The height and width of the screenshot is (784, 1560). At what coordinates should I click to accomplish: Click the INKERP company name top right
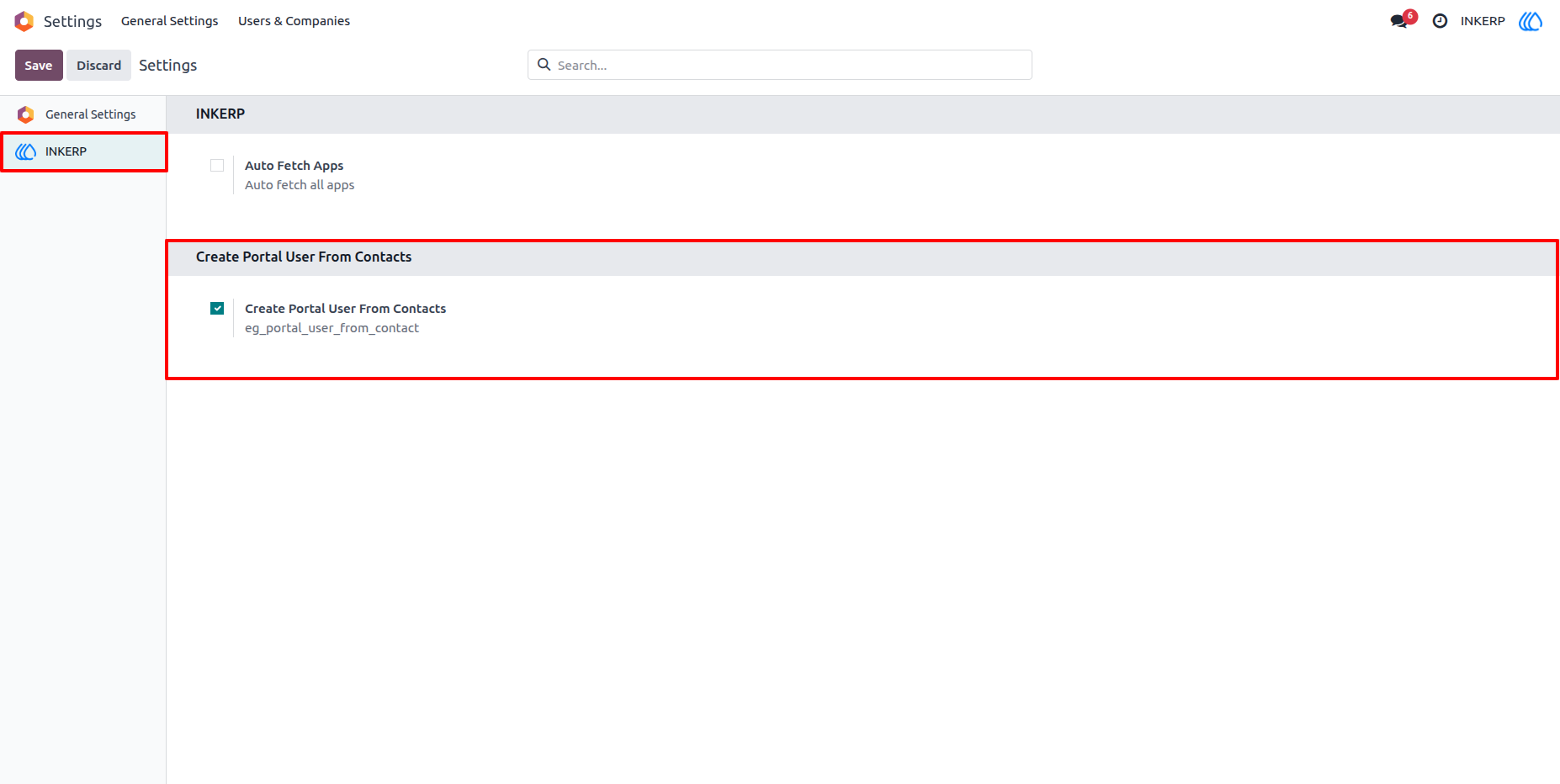[1483, 21]
